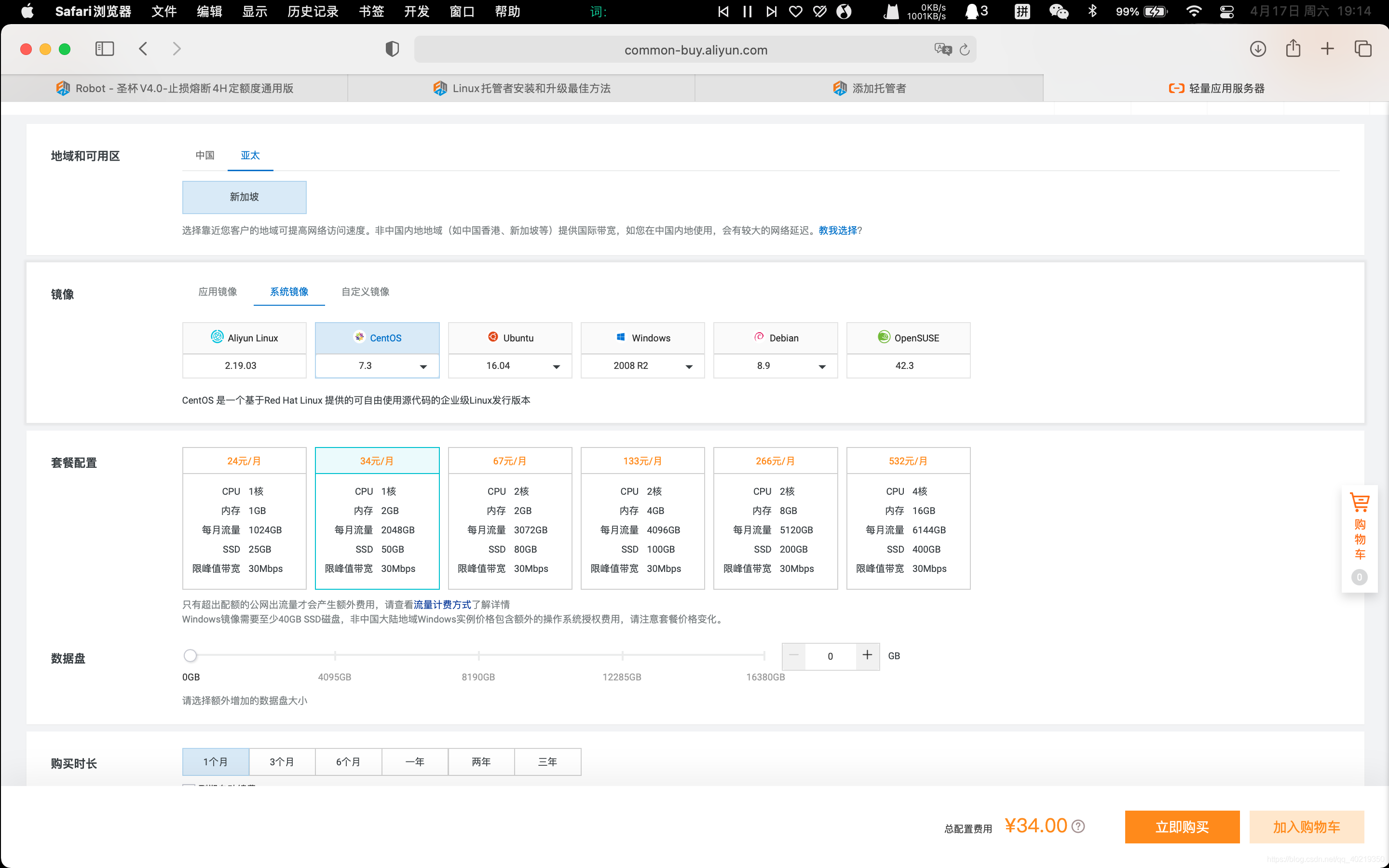
Task: Show the tab overview icon
Action: pyautogui.click(x=1363, y=49)
